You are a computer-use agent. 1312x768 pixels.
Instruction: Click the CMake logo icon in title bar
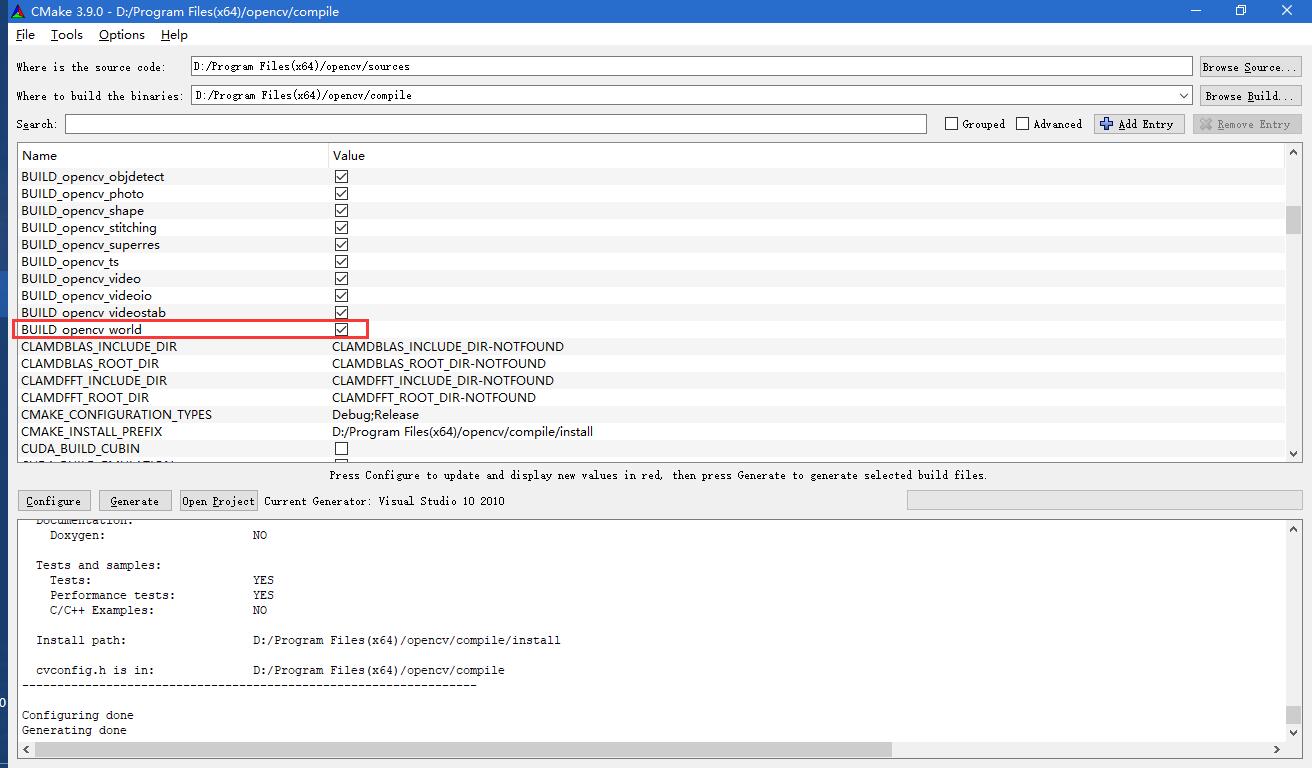click(x=17, y=11)
